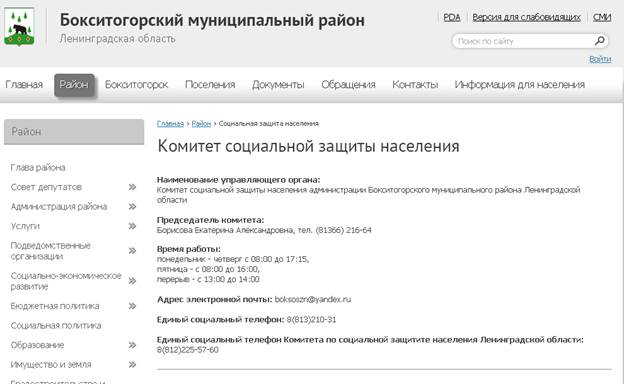Open Социально-экономическое развитие sidebar item
The width and height of the screenshot is (624, 384).
pyautogui.click(x=66, y=281)
